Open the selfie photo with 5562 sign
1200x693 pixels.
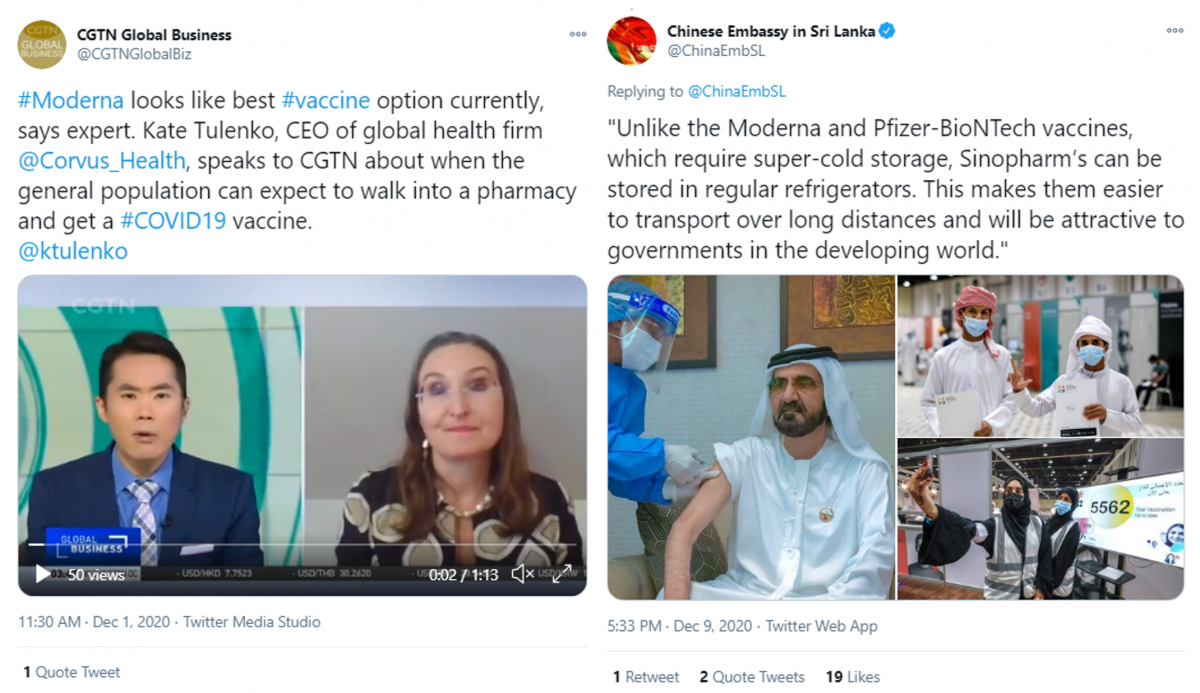[x=1040, y=520]
